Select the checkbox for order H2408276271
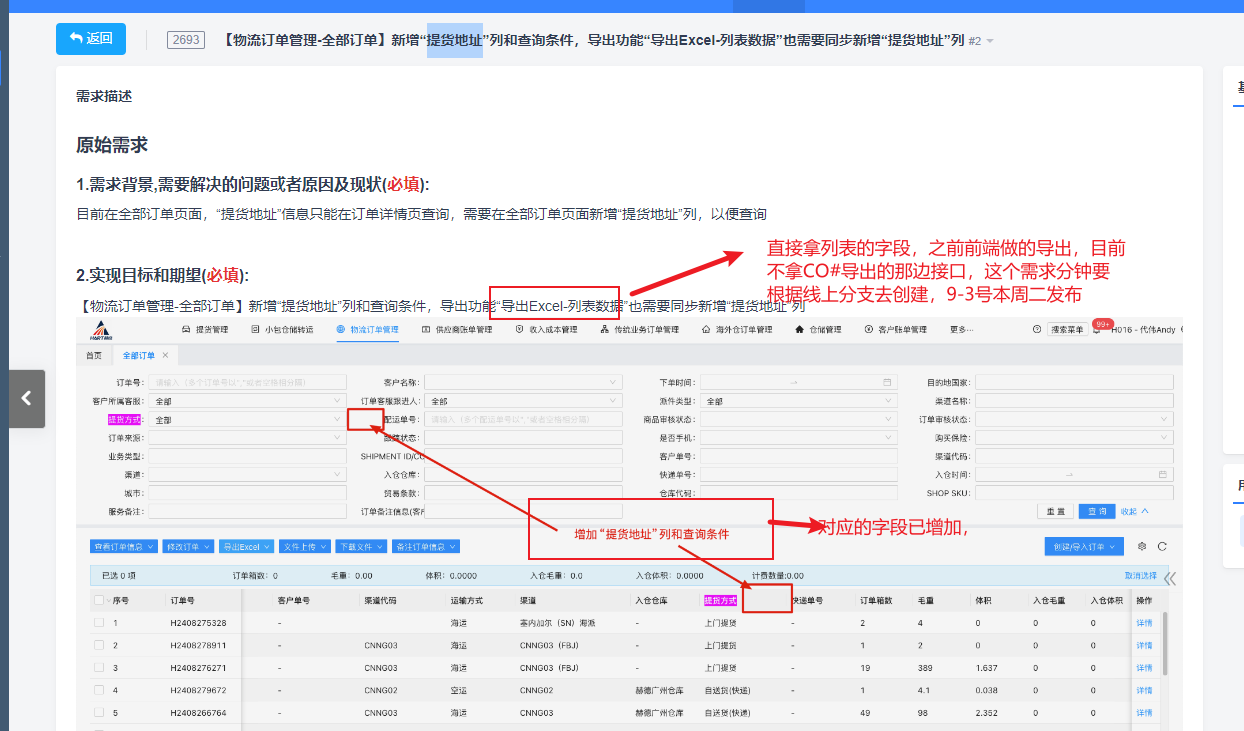The width and height of the screenshot is (1244, 731). 99,667
